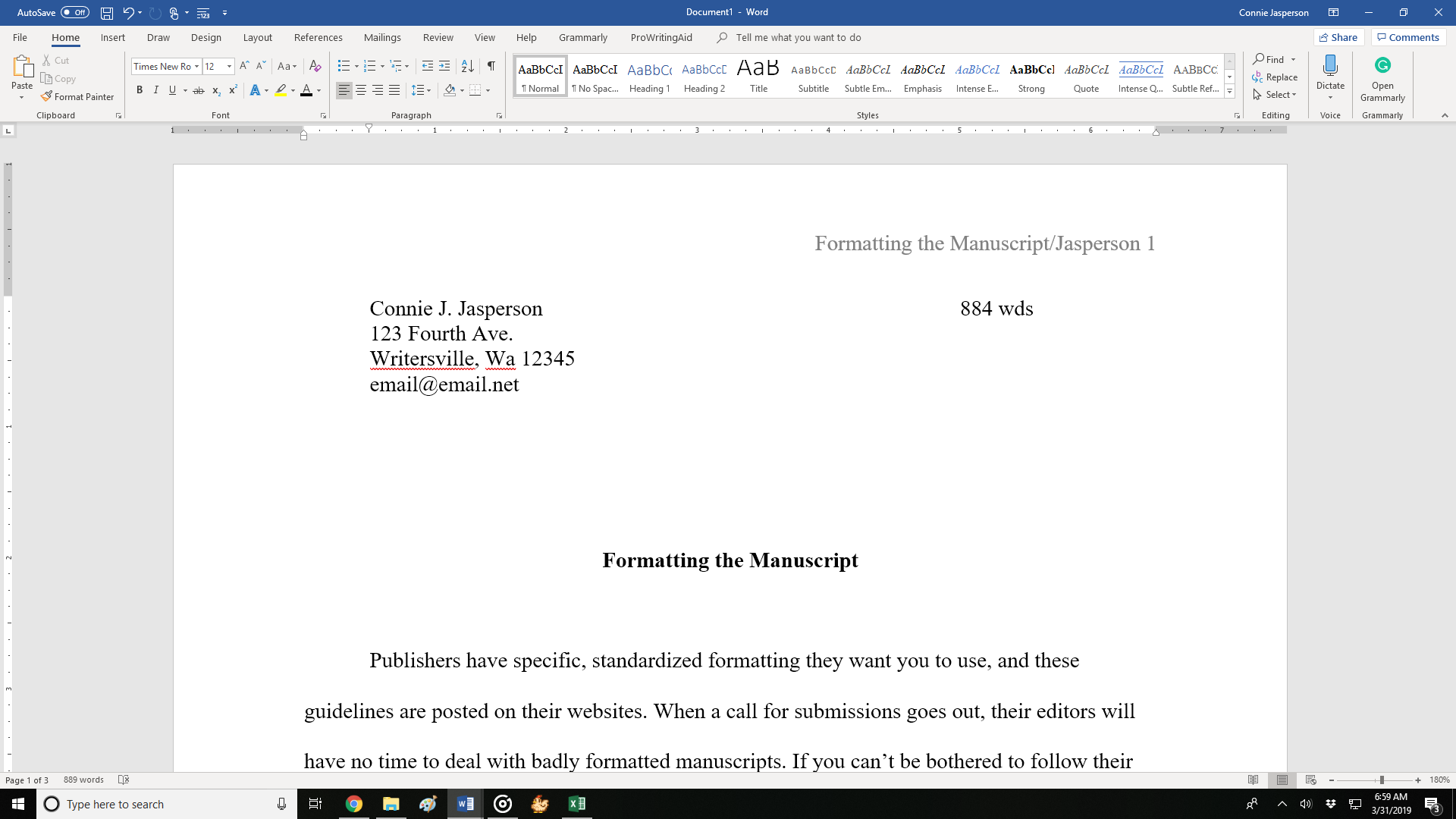Screen dimensions: 1456x819
Task: Toggle Italic formatting
Action: coord(156,90)
